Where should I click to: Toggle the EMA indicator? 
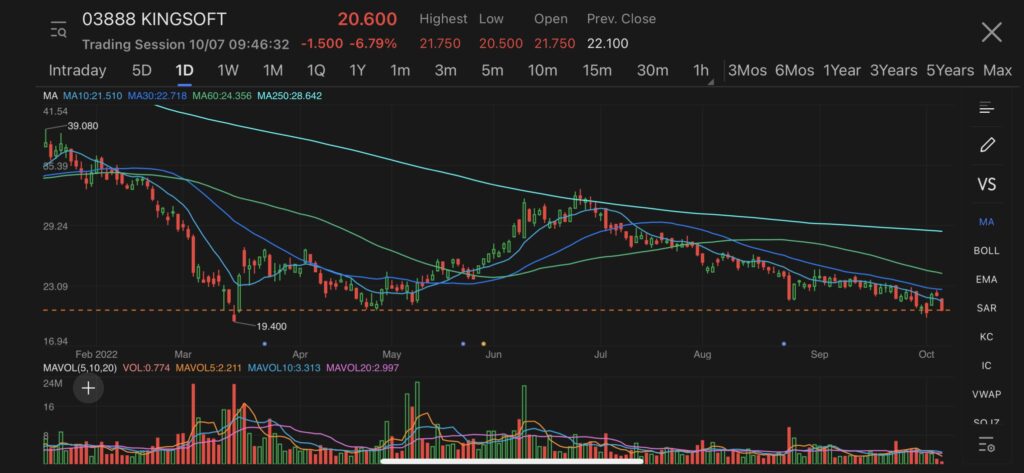click(986, 280)
